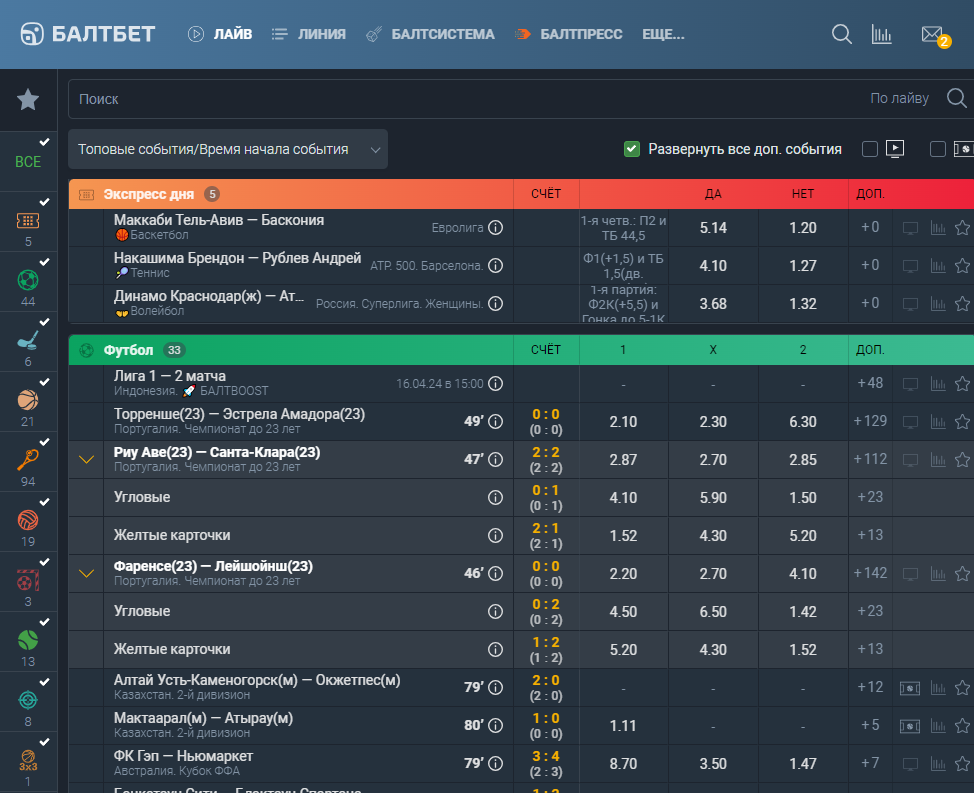
Task: Toggle the video broadcast filter checkbox
Action: coord(870,149)
